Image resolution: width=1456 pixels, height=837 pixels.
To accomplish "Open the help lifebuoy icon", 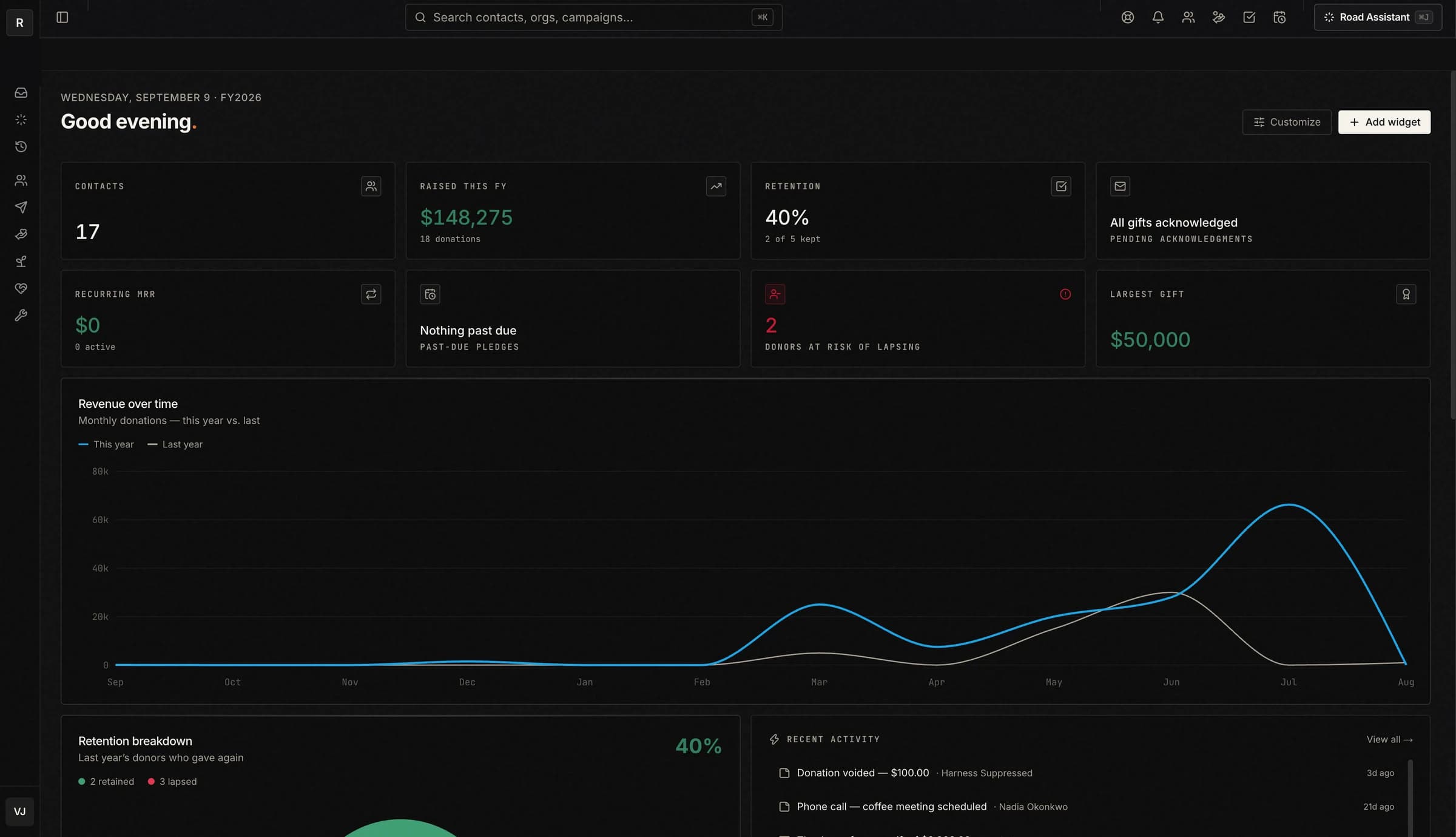I will (x=1127, y=17).
